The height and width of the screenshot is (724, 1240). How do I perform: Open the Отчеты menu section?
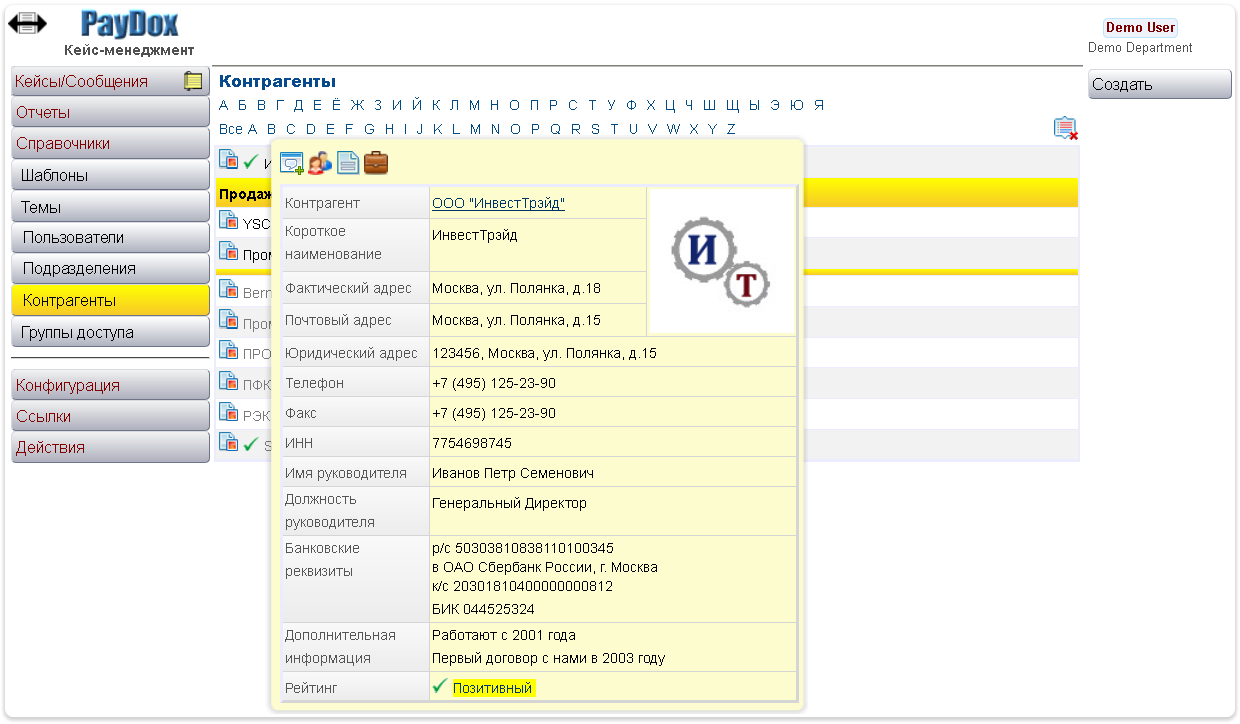(110, 113)
